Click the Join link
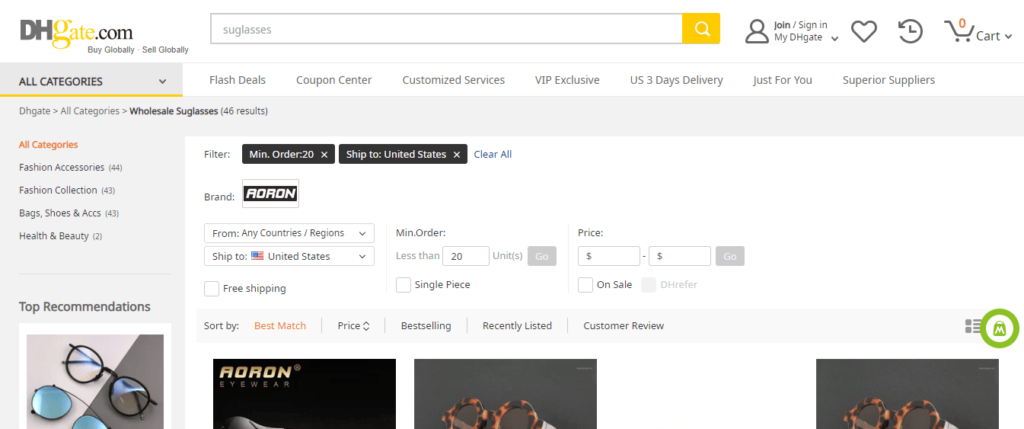 [x=782, y=25]
